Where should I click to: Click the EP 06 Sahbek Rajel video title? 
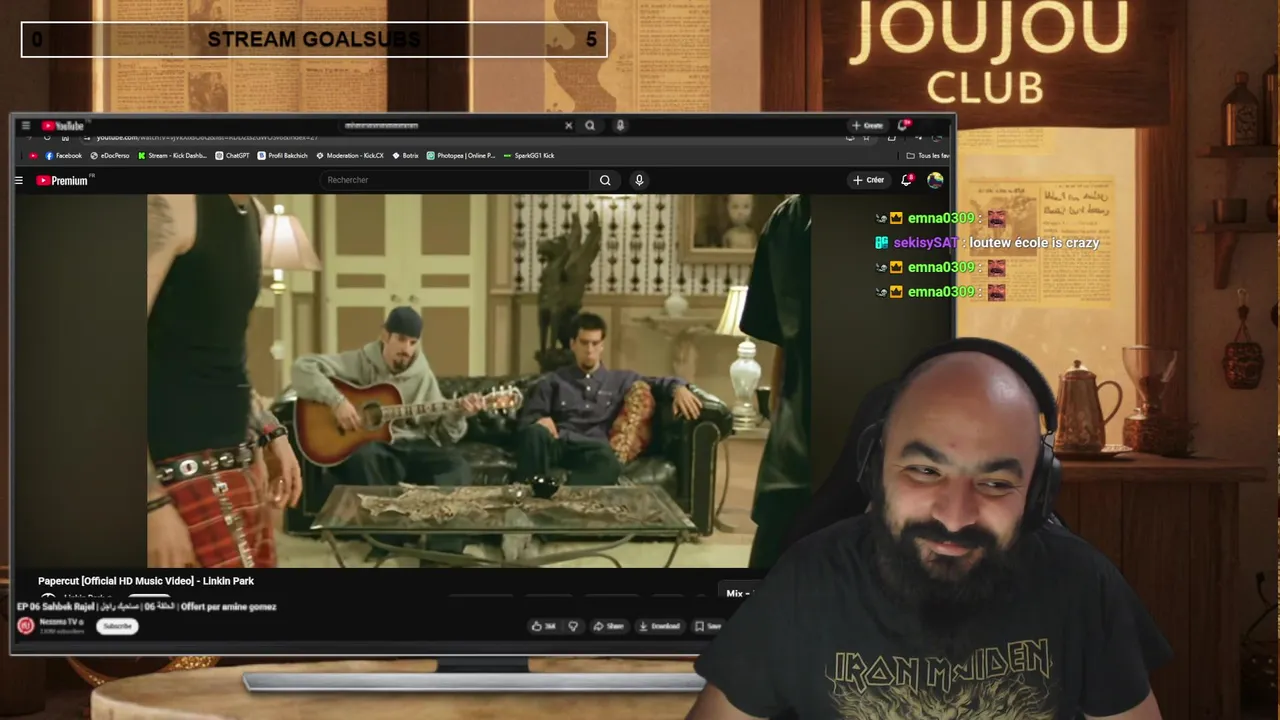click(146, 606)
